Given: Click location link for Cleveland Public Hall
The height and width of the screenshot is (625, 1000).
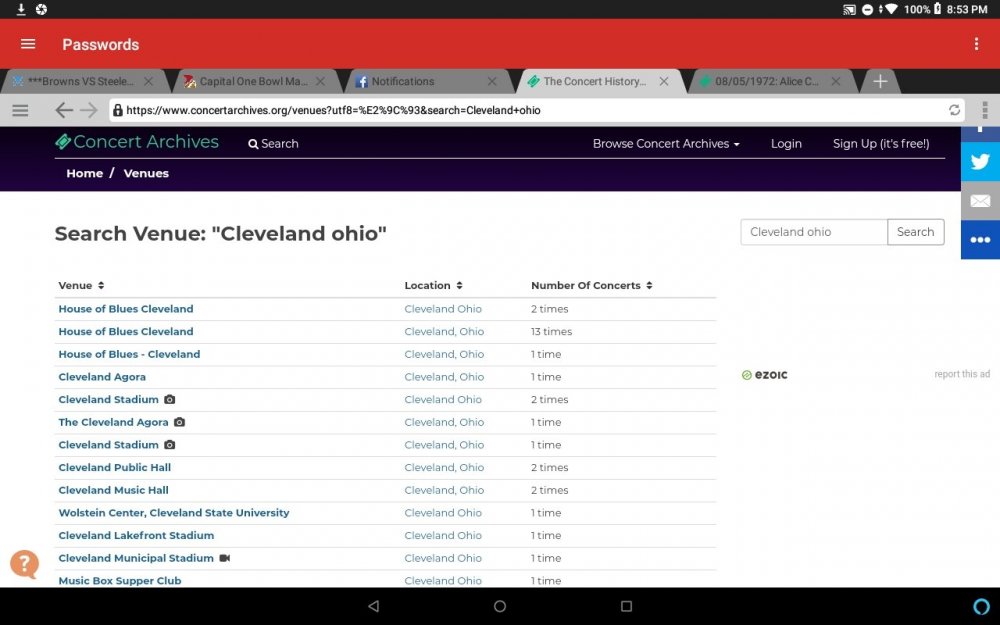Looking at the screenshot, I should coord(444,467).
